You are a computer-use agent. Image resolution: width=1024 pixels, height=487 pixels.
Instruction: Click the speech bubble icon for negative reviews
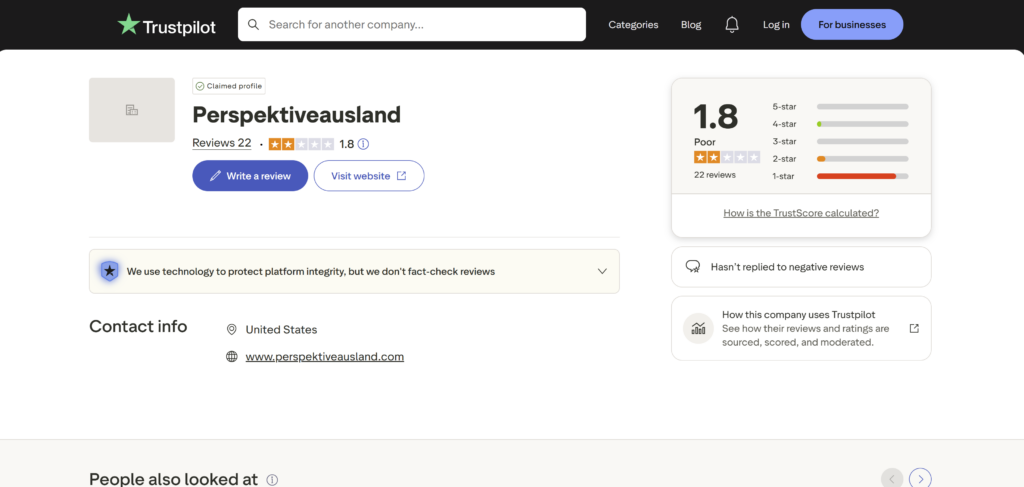click(693, 267)
